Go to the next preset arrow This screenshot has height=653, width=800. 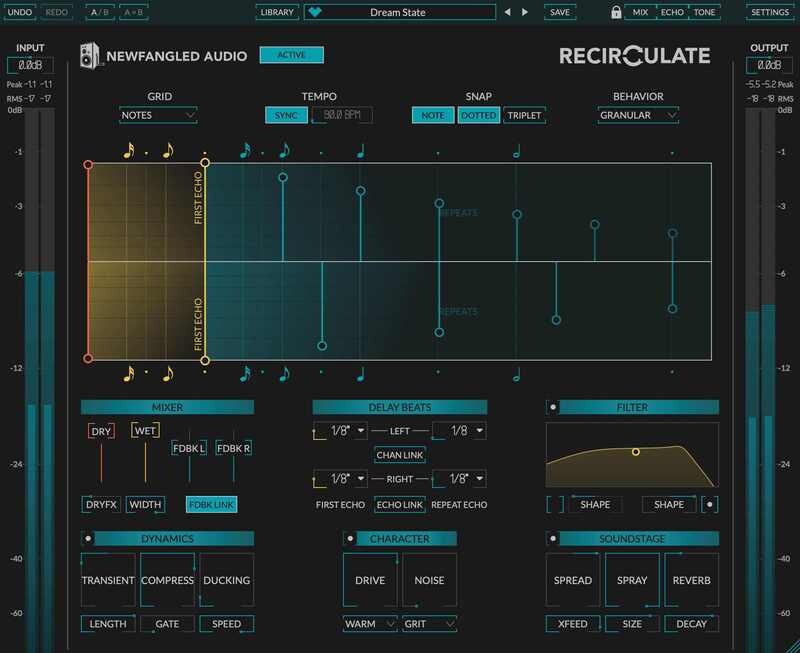coord(526,13)
